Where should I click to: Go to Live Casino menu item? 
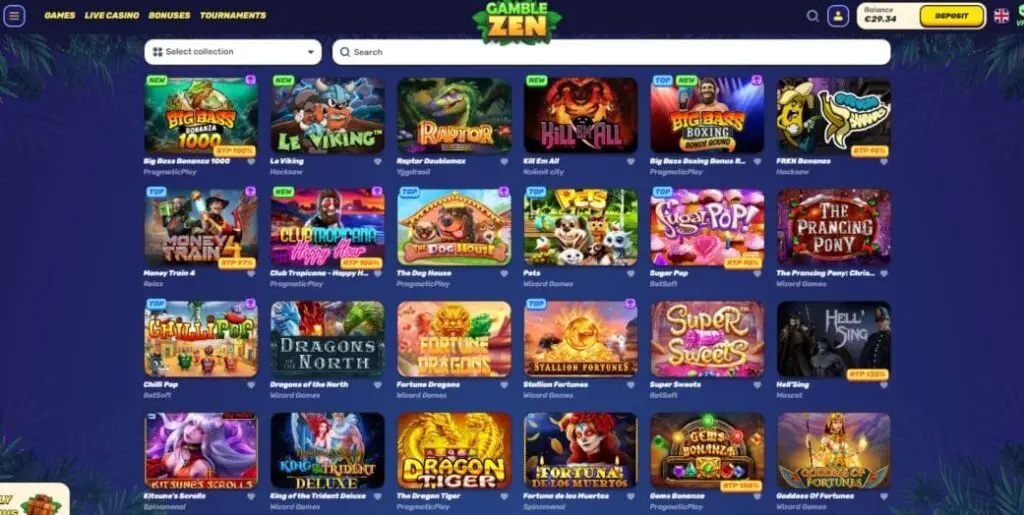pos(112,16)
